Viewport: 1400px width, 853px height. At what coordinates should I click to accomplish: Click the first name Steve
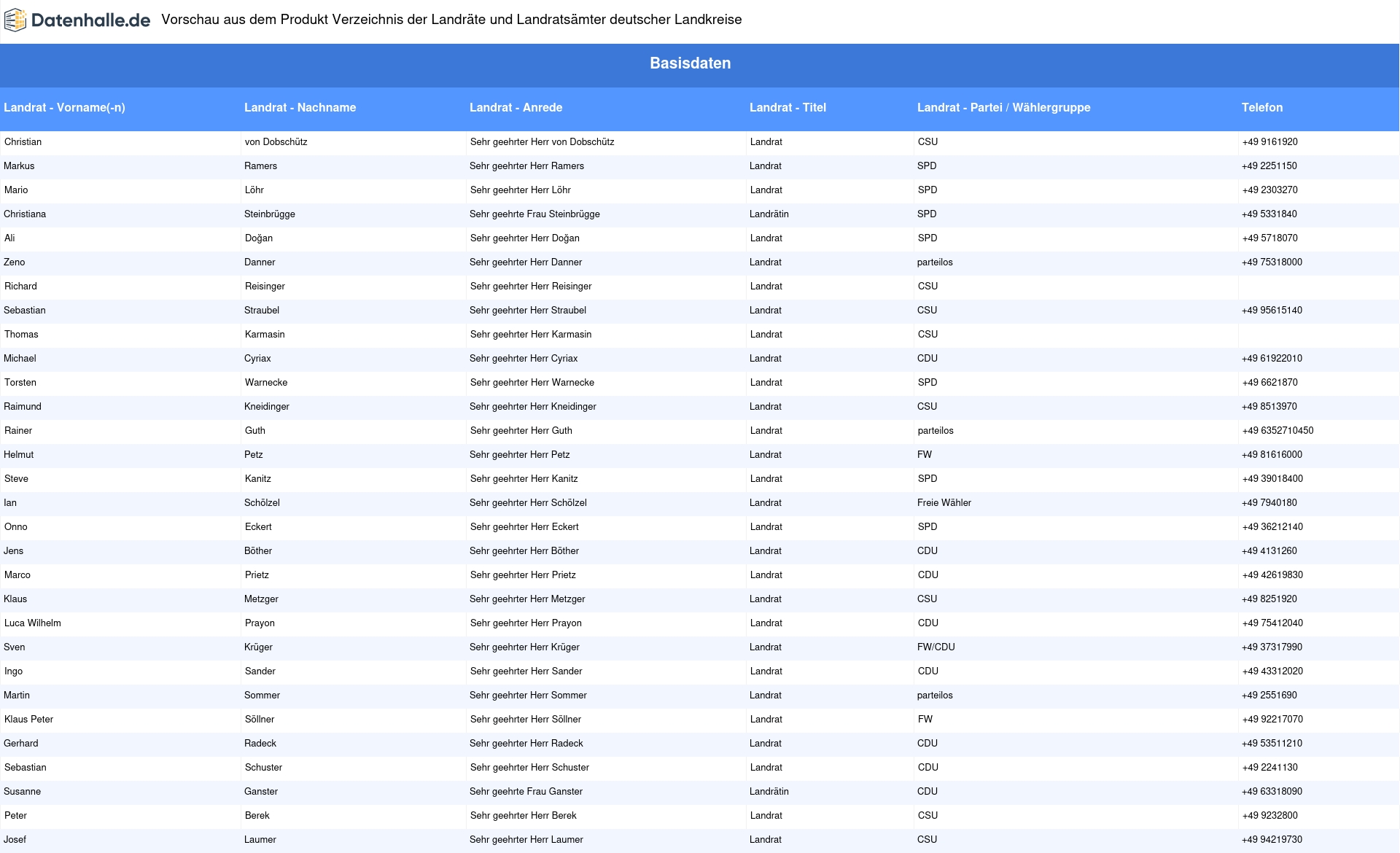tap(16, 479)
